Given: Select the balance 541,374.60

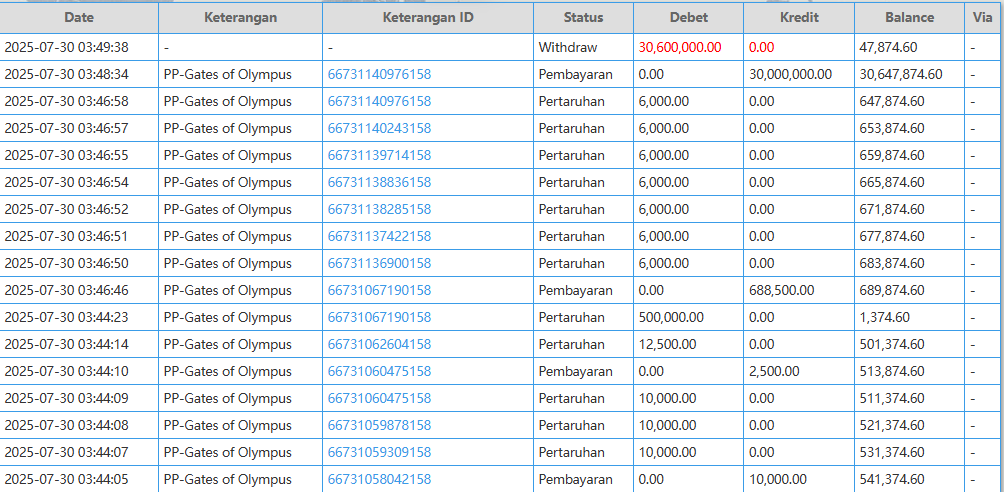Looking at the screenshot, I should pos(892,479).
